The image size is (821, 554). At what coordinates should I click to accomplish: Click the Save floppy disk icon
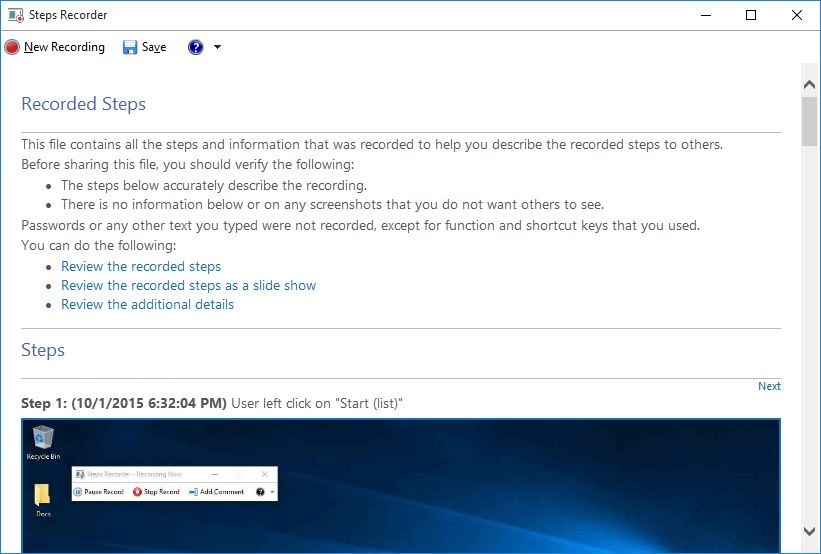point(130,47)
